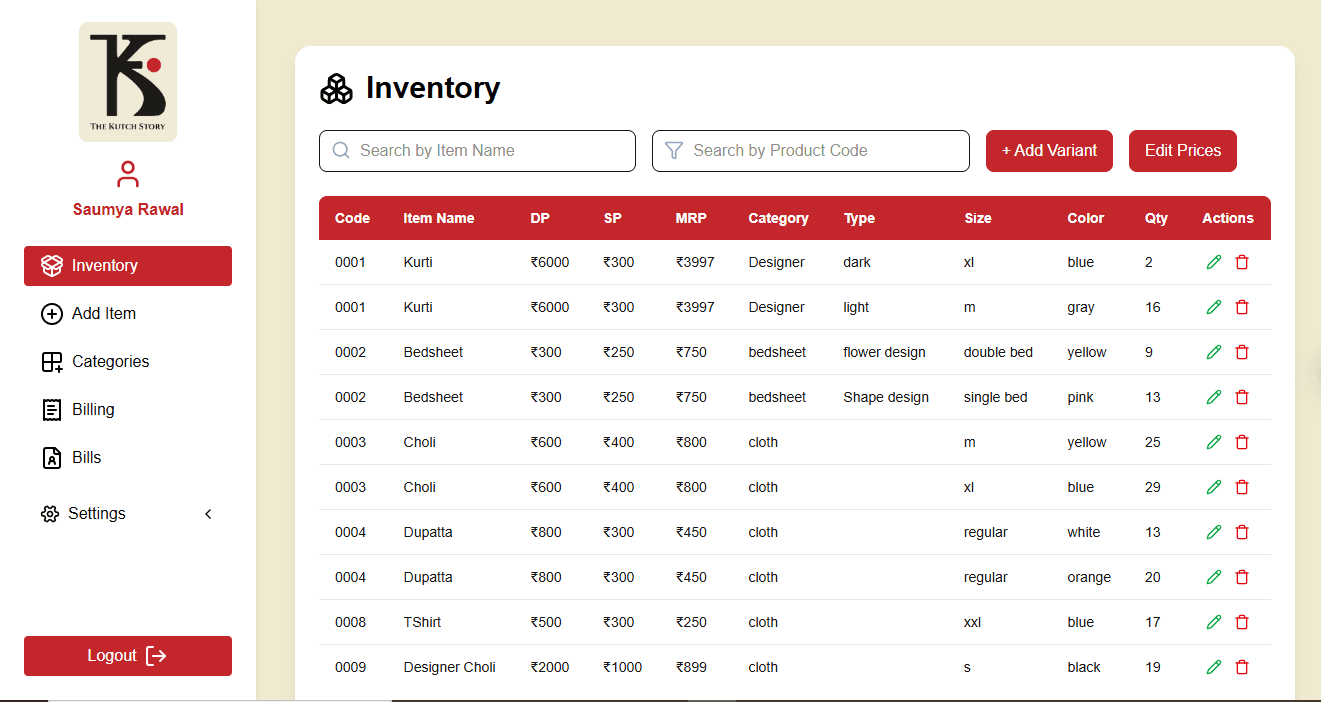Focus the Search by Item Name field
Viewport: 1321px width, 702px height.
477,151
